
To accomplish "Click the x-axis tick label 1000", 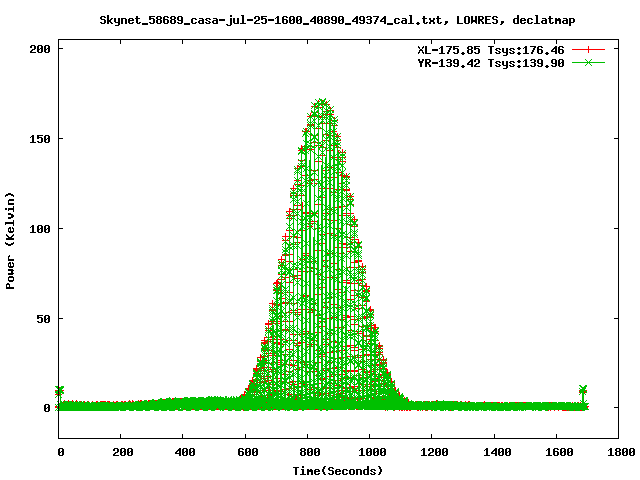I will pyautogui.click(x=372, y=452).
